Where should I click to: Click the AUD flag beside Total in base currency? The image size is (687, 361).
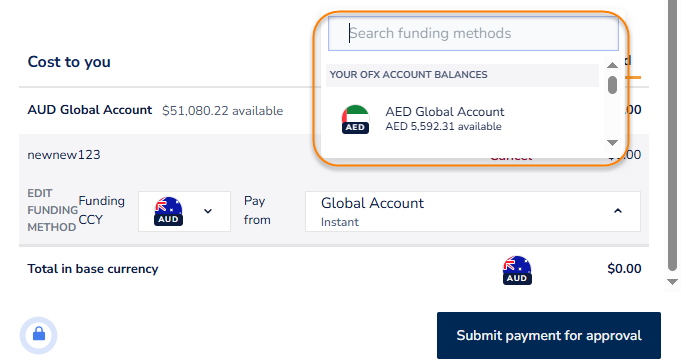pos(517,270)
